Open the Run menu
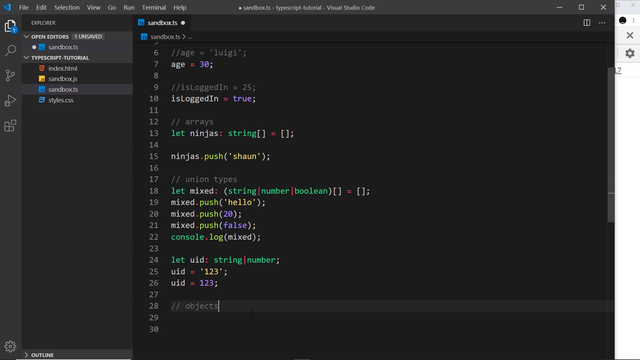Screen dimensions: 640x360 tap(129, 7)
